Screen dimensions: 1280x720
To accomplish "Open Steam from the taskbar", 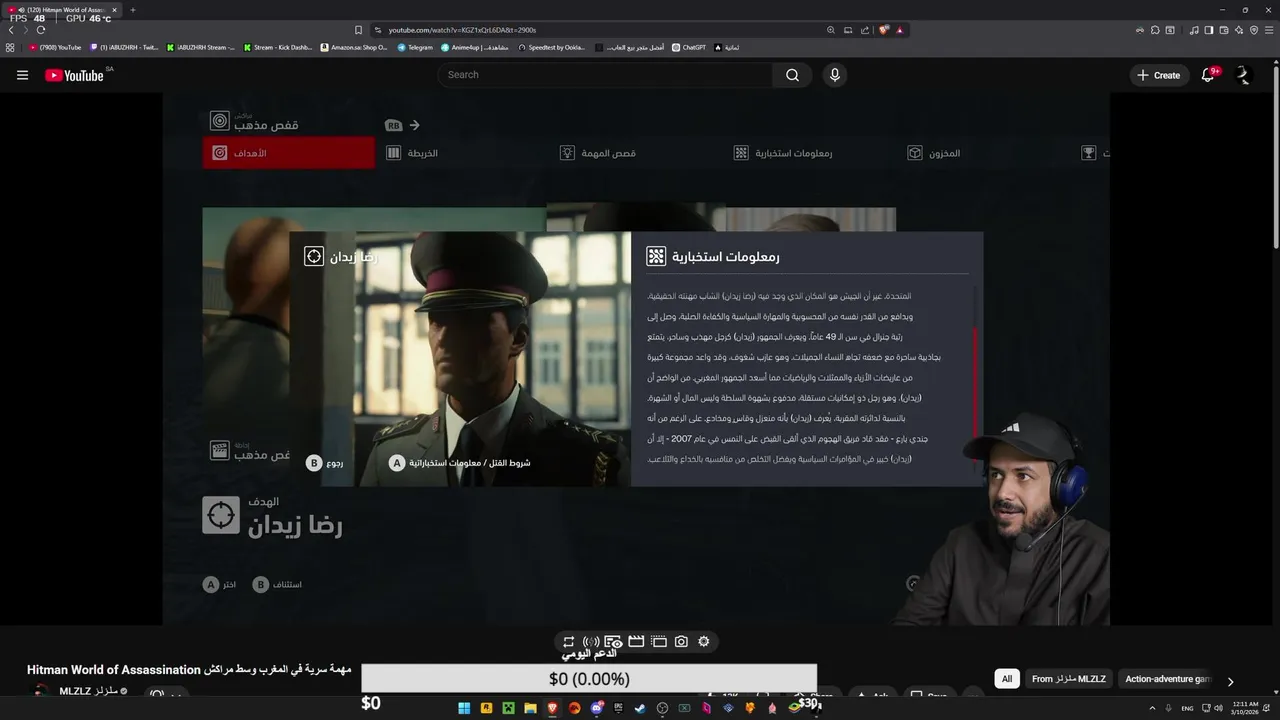I will 640,708.
